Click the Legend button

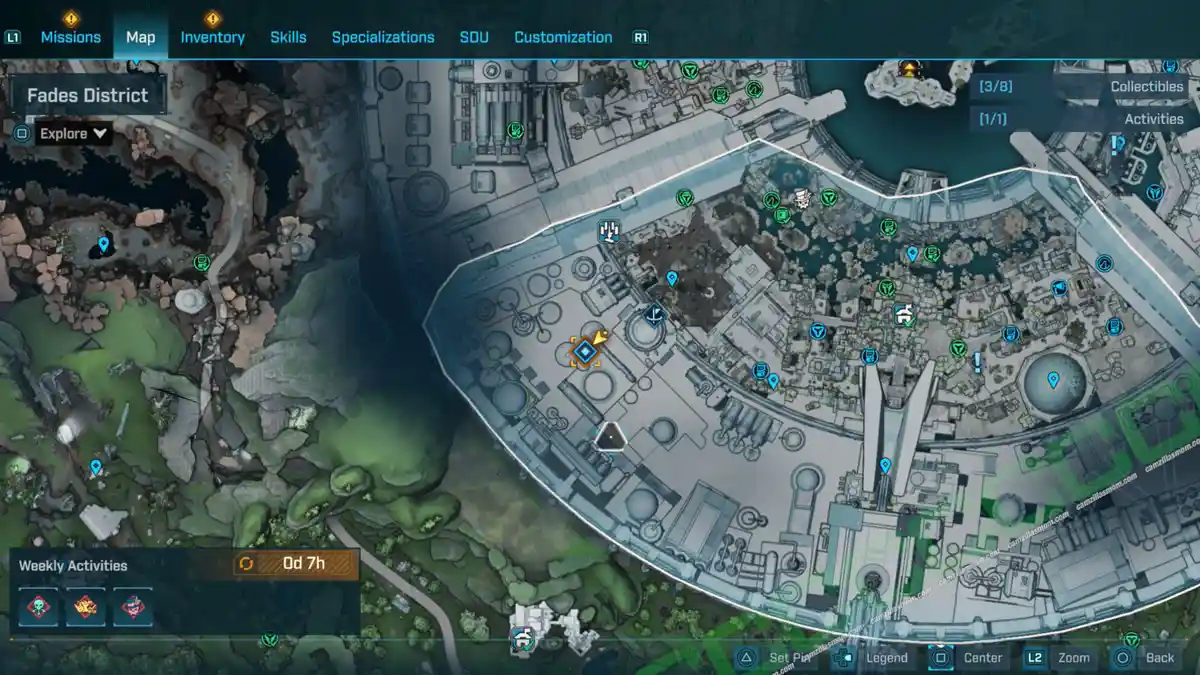tap(884, 658)
